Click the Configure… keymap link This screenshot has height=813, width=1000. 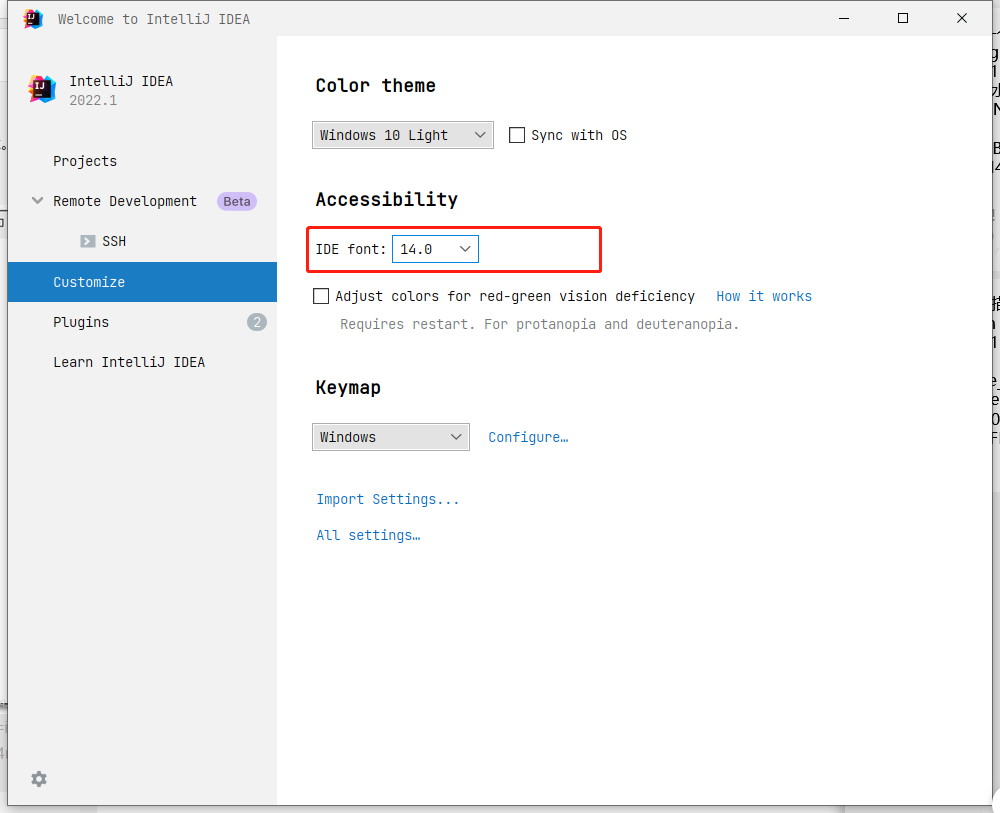pos(528,437)
